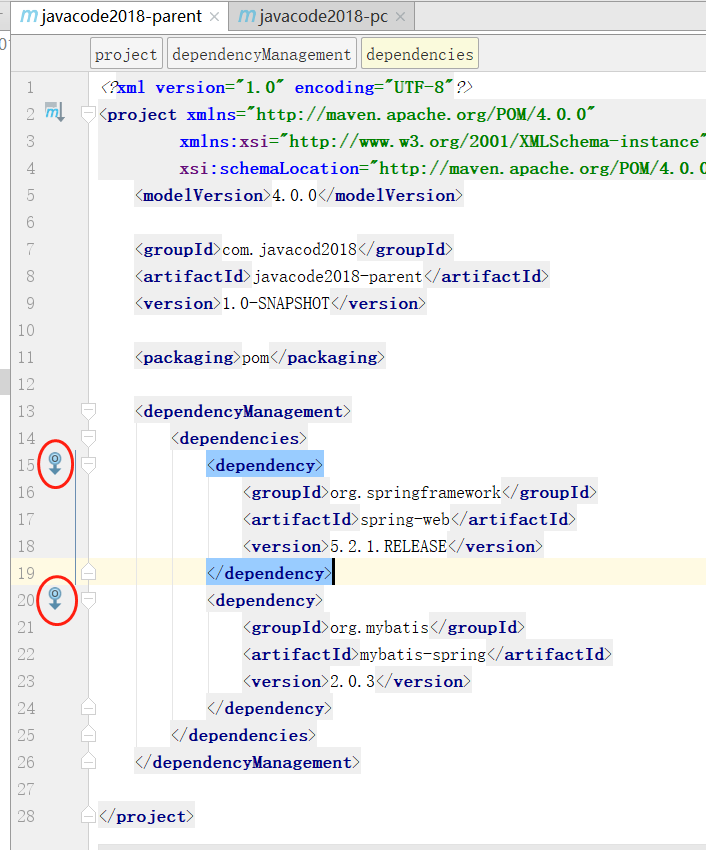
Task: Jump to the dependencyManagement breadcrumb
Action: (x=262, y=54)
